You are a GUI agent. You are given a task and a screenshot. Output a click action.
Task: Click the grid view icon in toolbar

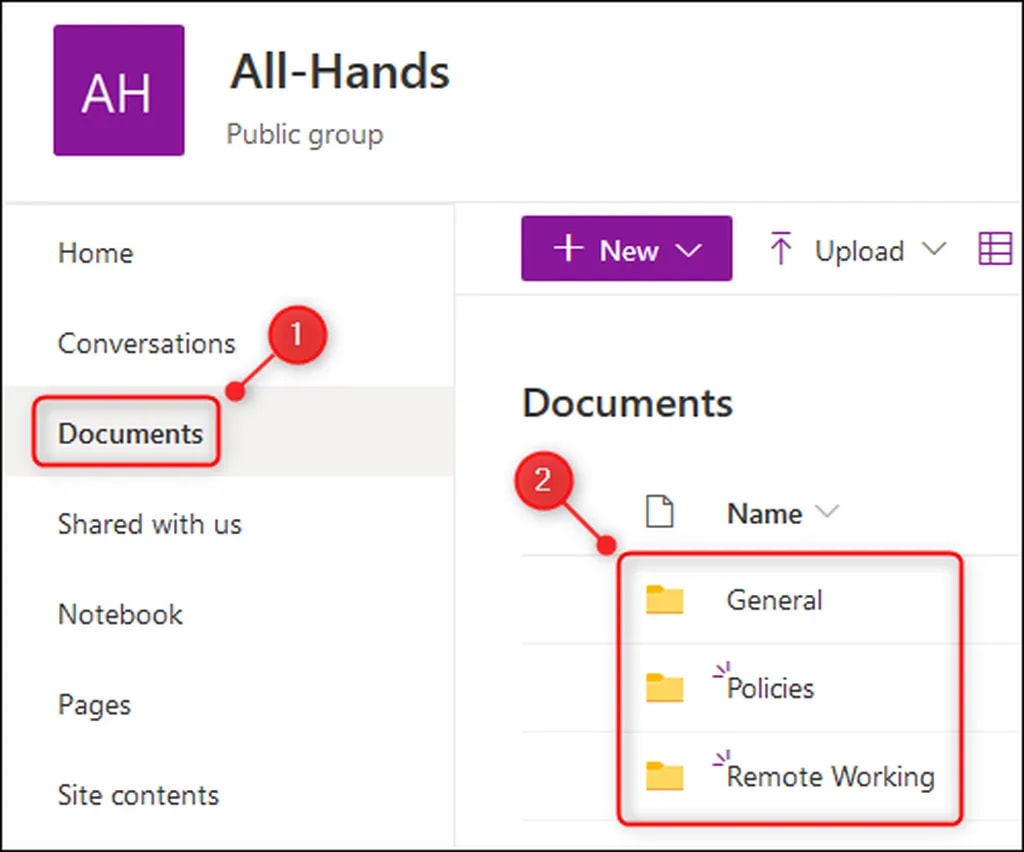(994, 250)
